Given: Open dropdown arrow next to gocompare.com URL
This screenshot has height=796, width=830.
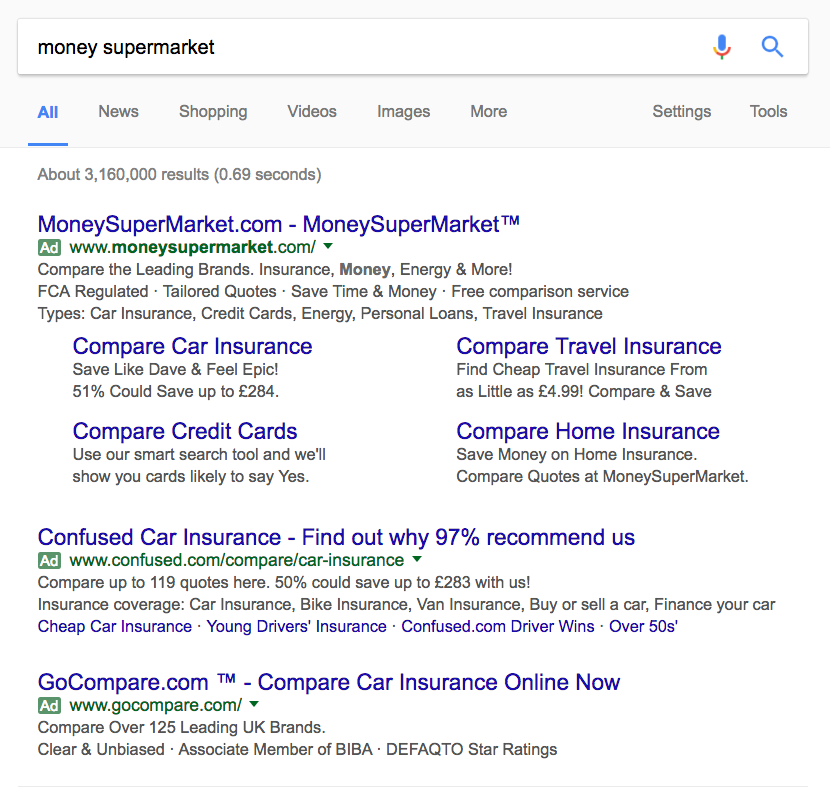Looking at the screenshot, I should pyautogui.click(x=254, y=705).
